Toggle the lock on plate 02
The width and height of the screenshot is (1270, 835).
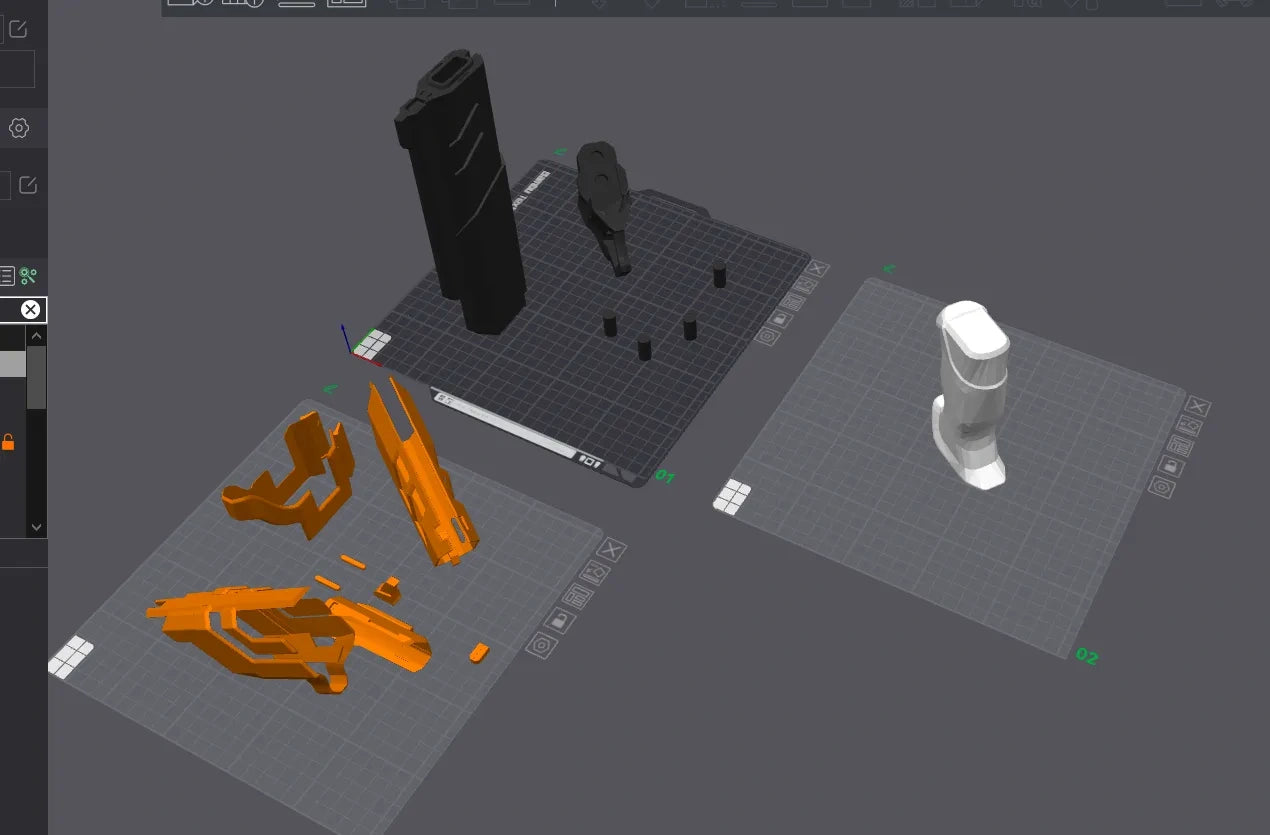[x=1171, y=466]
